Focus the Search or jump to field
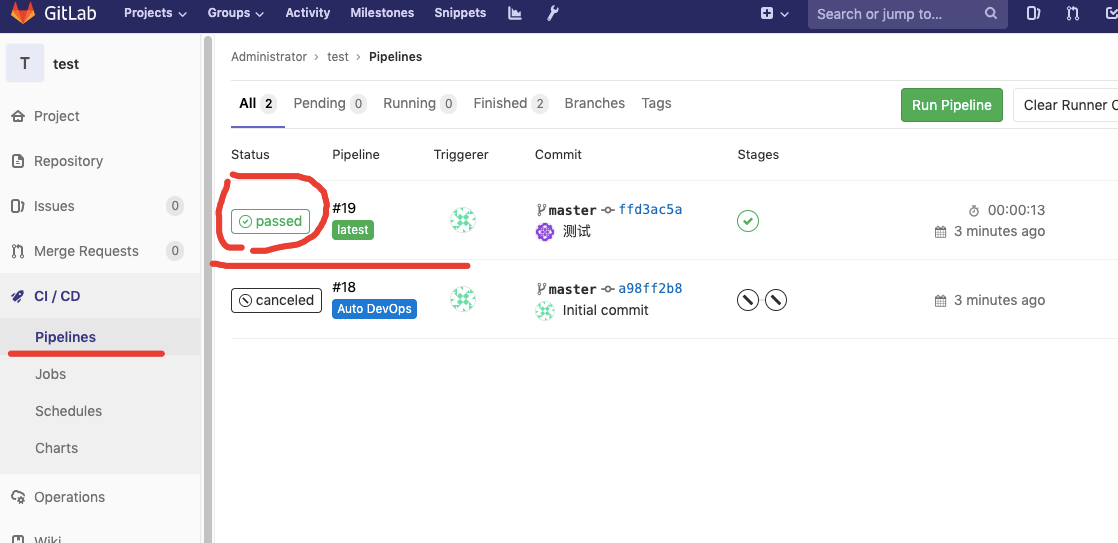1118x543 pixels. click(x=896, y=14)
